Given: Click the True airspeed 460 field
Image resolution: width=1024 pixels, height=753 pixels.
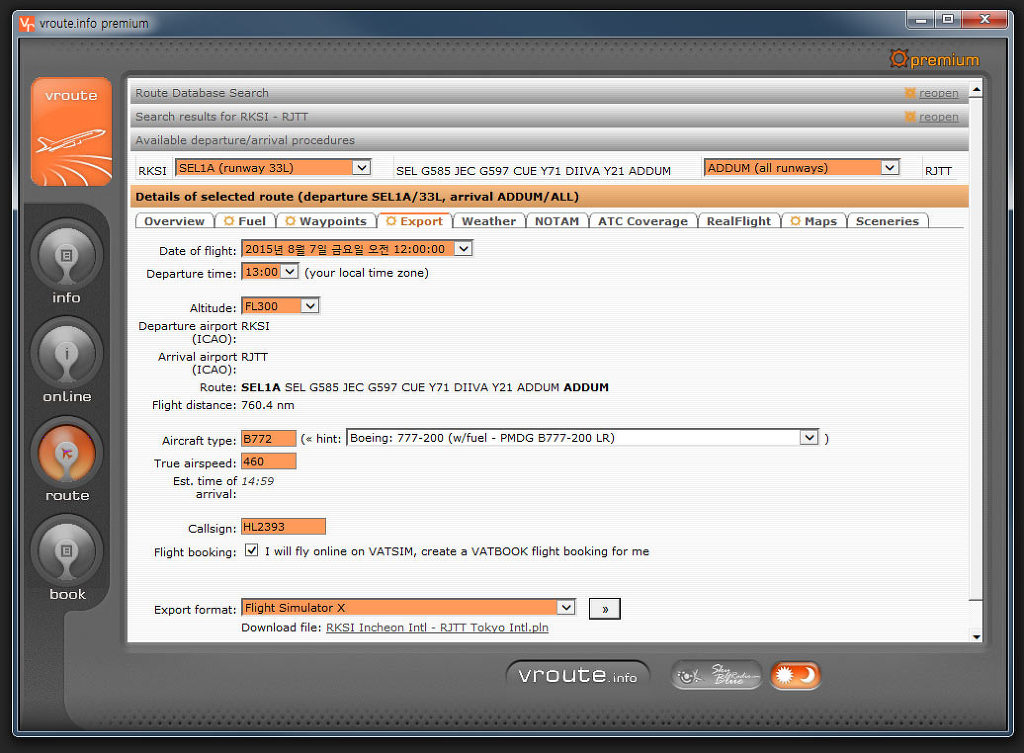Looking at the screenshot, I should 268,461.
